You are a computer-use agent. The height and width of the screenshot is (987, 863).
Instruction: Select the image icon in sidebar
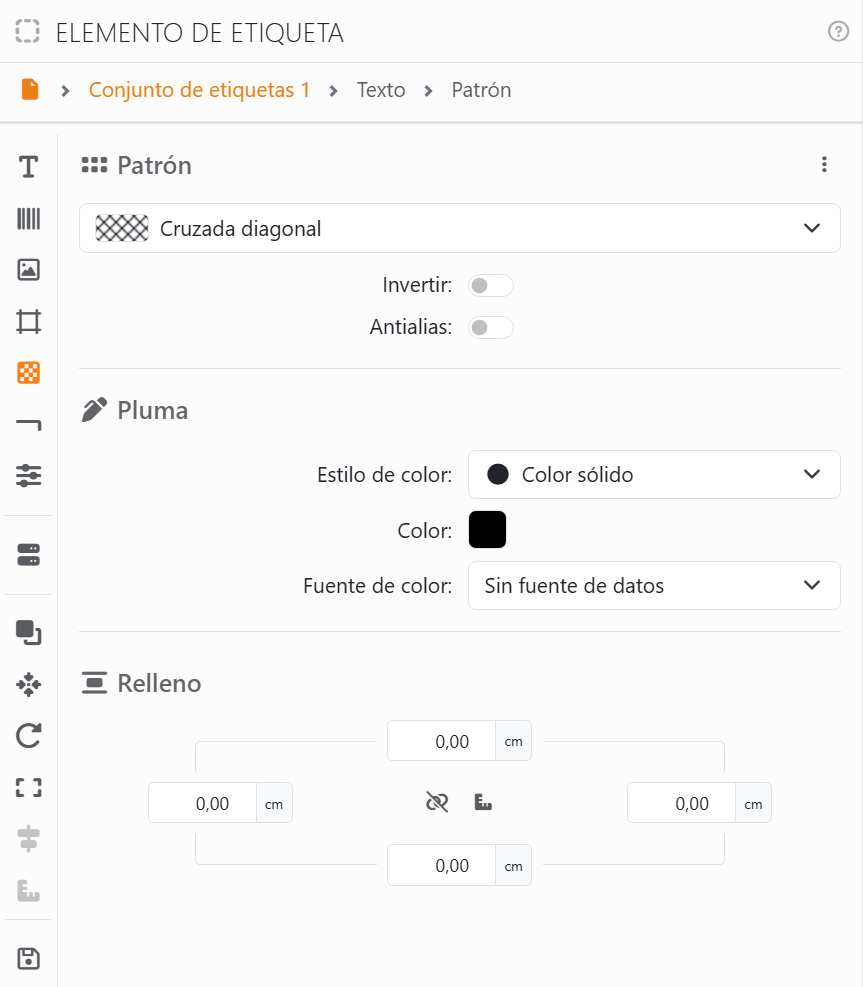pos(28,269)
